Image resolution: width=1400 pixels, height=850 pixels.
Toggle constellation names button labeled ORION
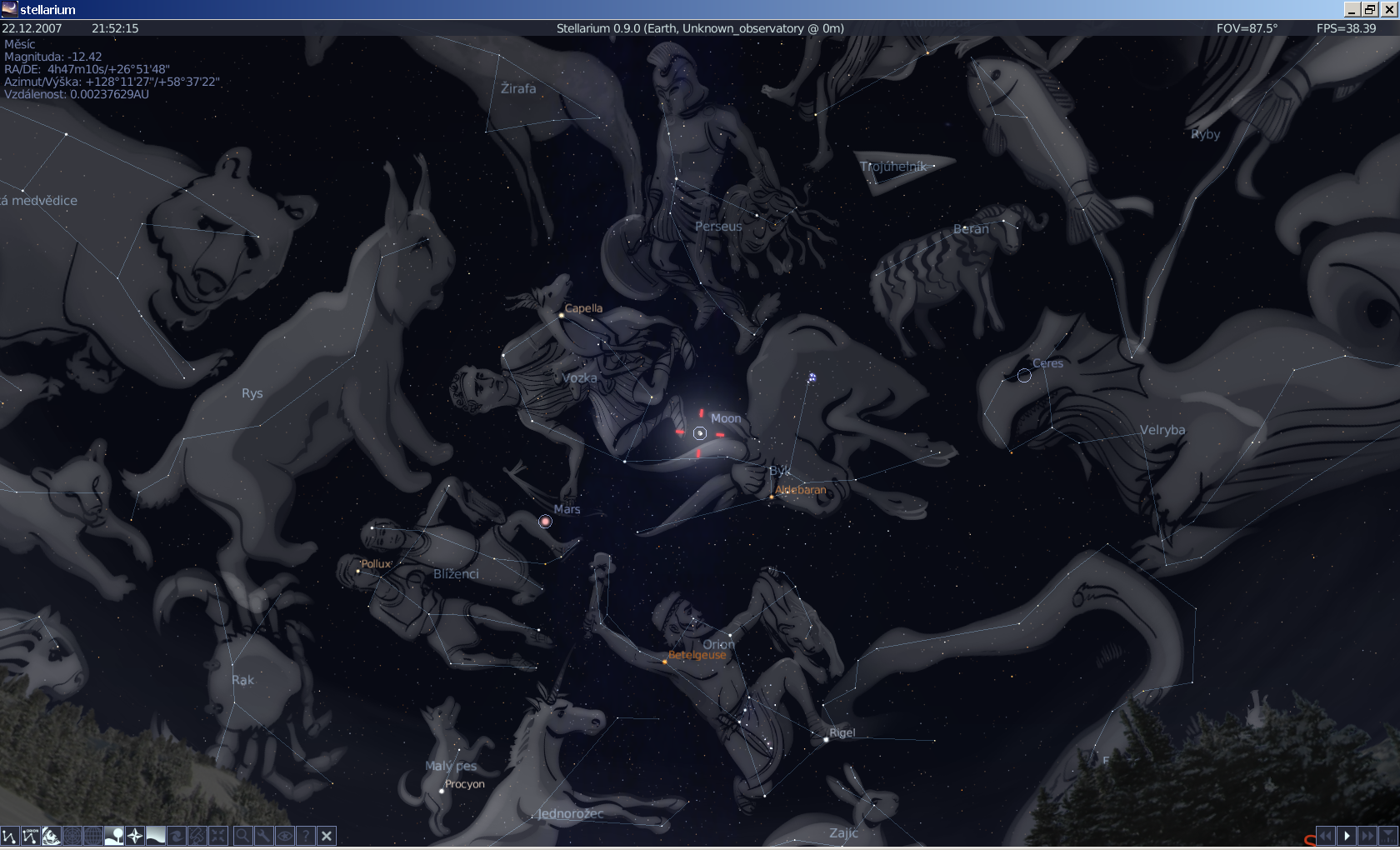coord(31,836)
